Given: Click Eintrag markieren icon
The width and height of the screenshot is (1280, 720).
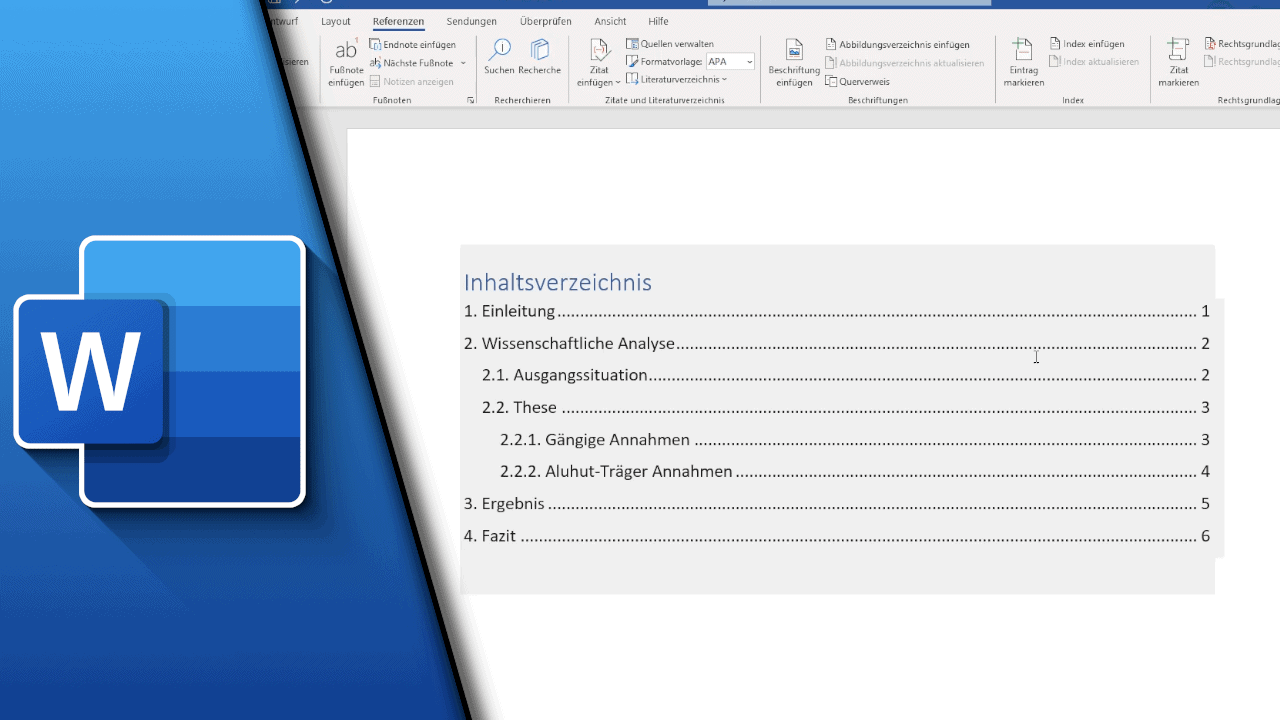Looking at the screenshot, I should point(1022,51).
